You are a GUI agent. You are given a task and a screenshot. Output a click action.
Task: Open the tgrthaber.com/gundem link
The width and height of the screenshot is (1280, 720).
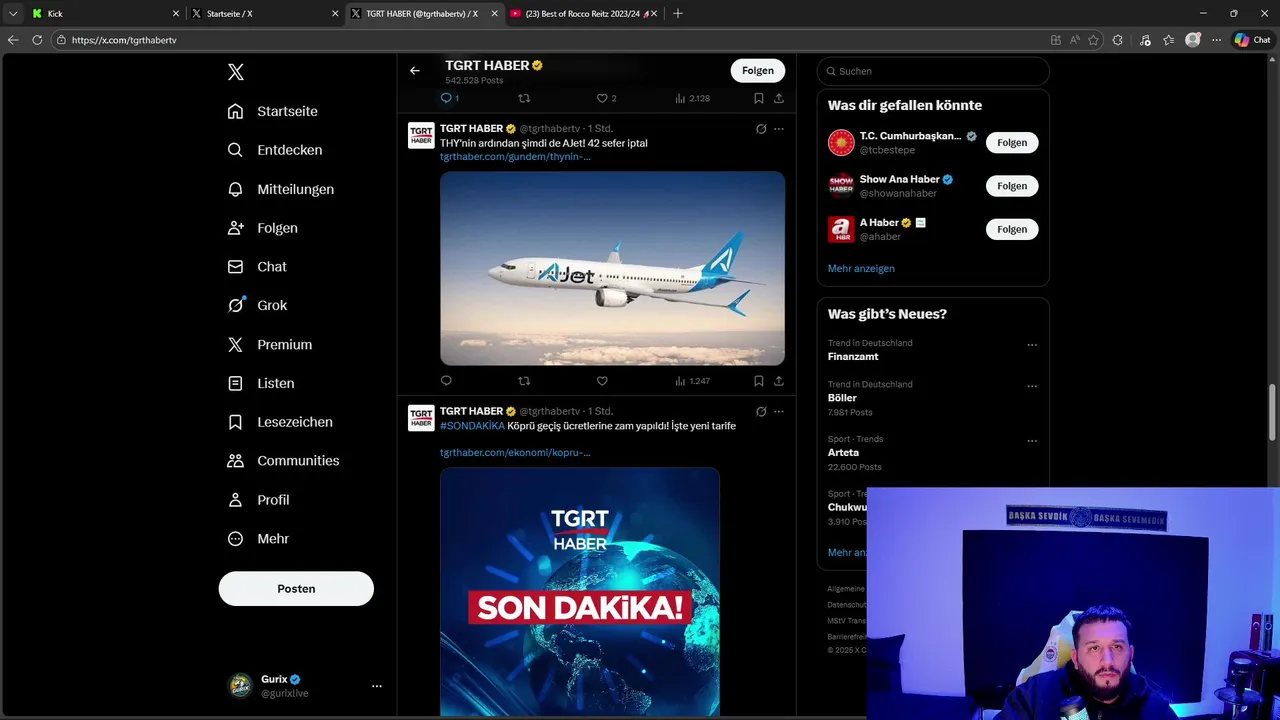pyautogui.click(x=515, y=157)
